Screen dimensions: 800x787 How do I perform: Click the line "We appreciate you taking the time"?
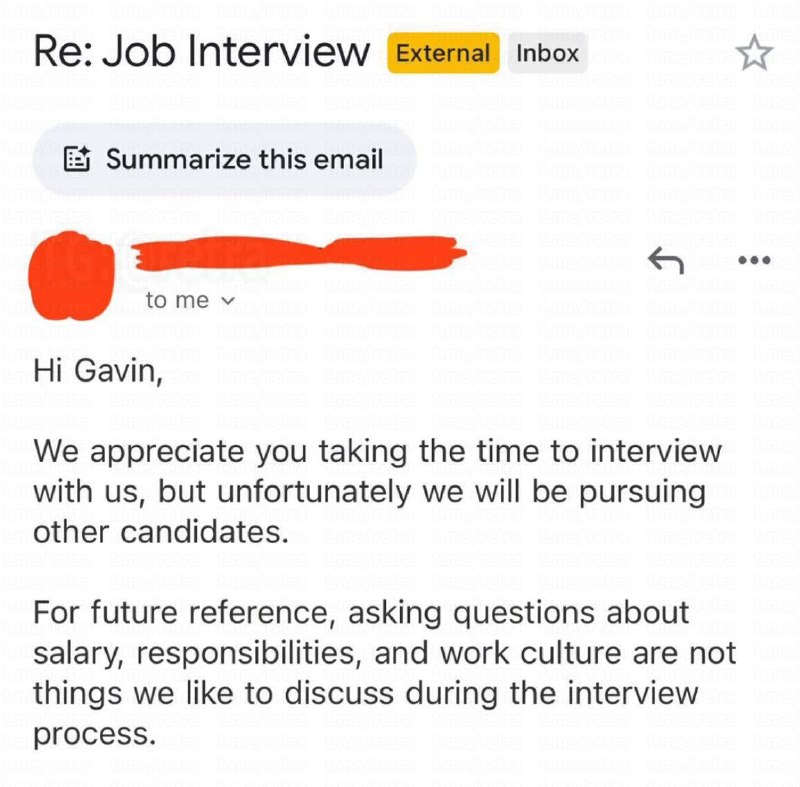coord(377,450)
